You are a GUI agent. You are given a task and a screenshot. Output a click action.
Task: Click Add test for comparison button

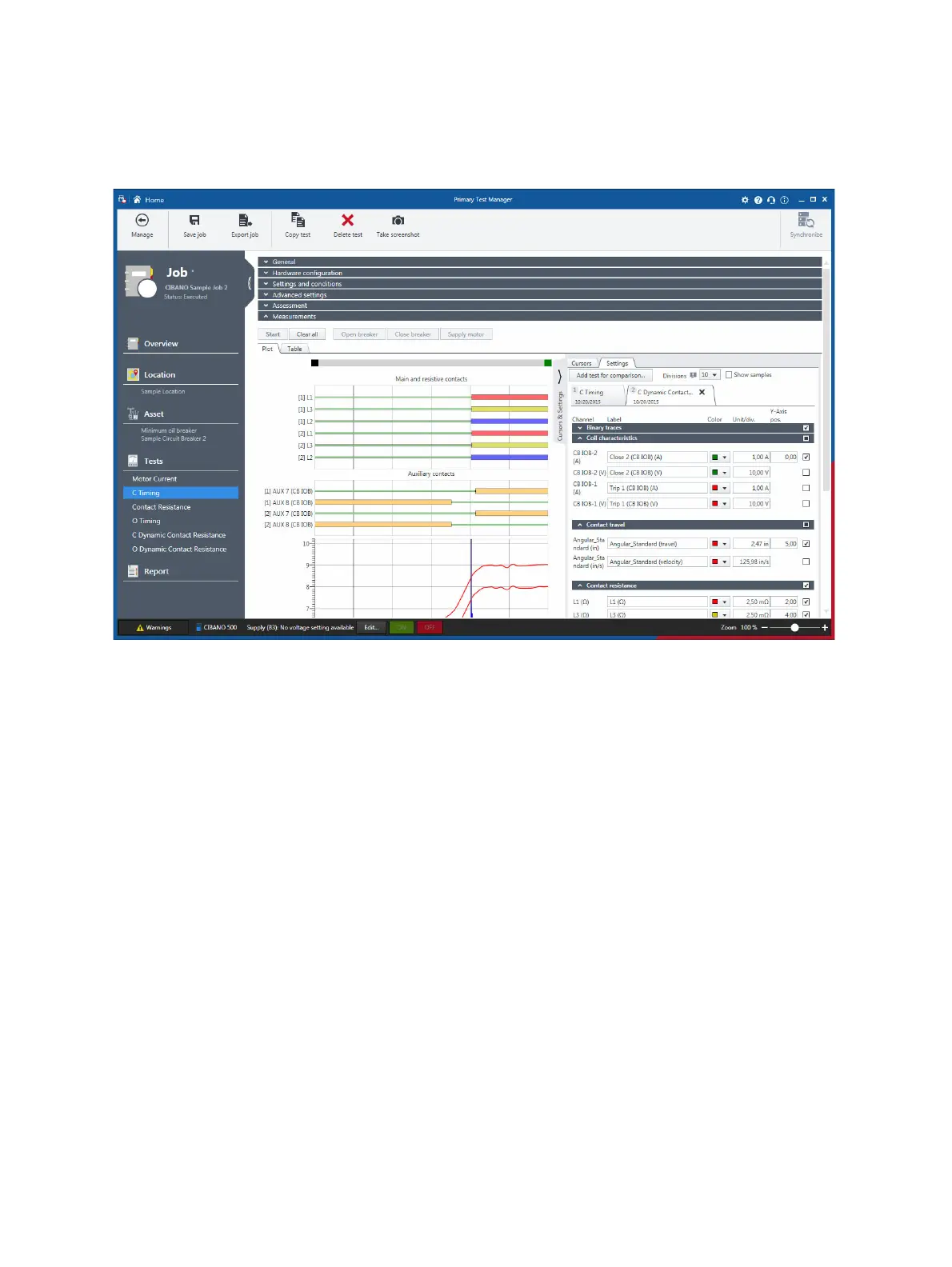[x=610, y=375]
